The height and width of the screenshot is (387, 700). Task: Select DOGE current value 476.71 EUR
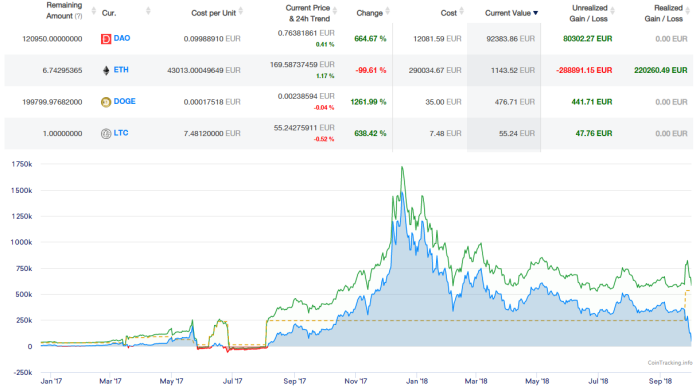[x=515, y=102]
